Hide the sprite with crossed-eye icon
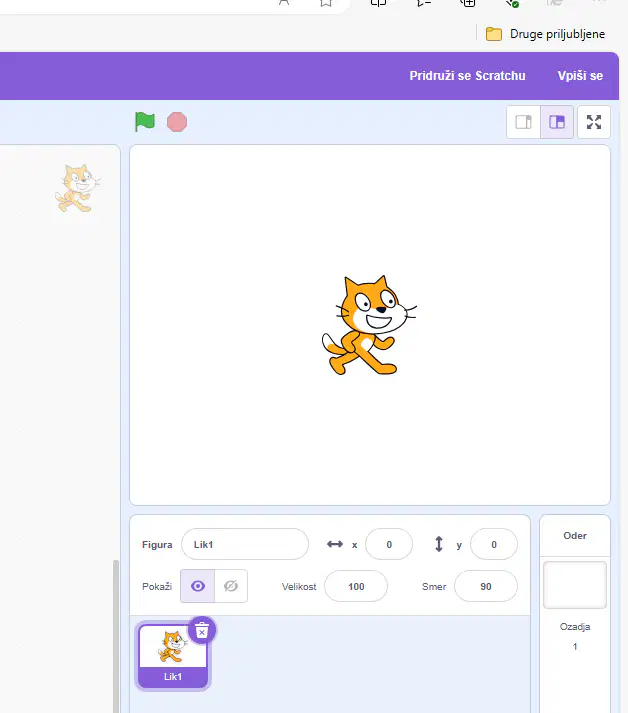The width and height of the screenshot is (628, 713). tap(231, 586)
